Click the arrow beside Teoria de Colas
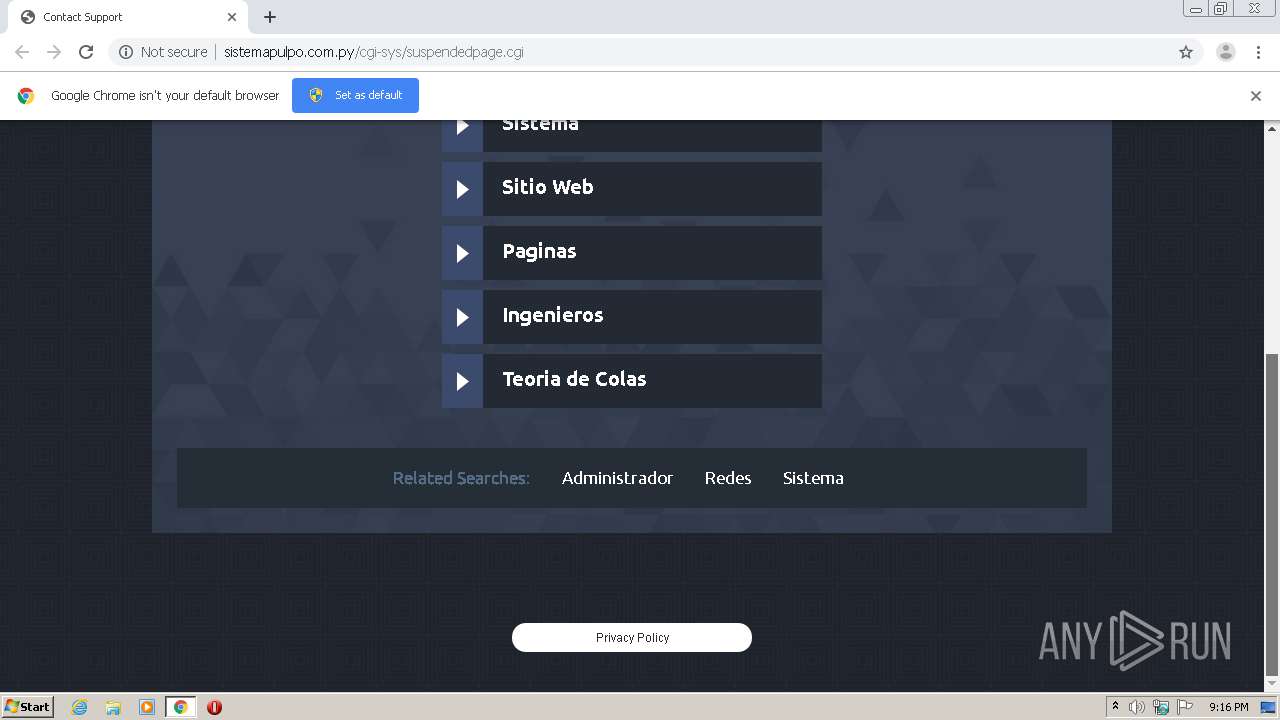 point(462,381)
